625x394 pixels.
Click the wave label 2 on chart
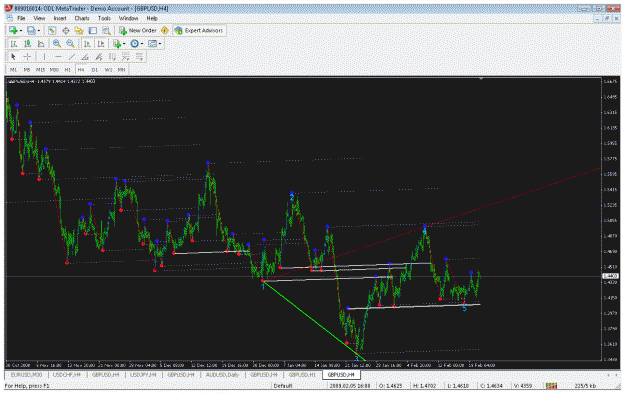pos(292,198)
